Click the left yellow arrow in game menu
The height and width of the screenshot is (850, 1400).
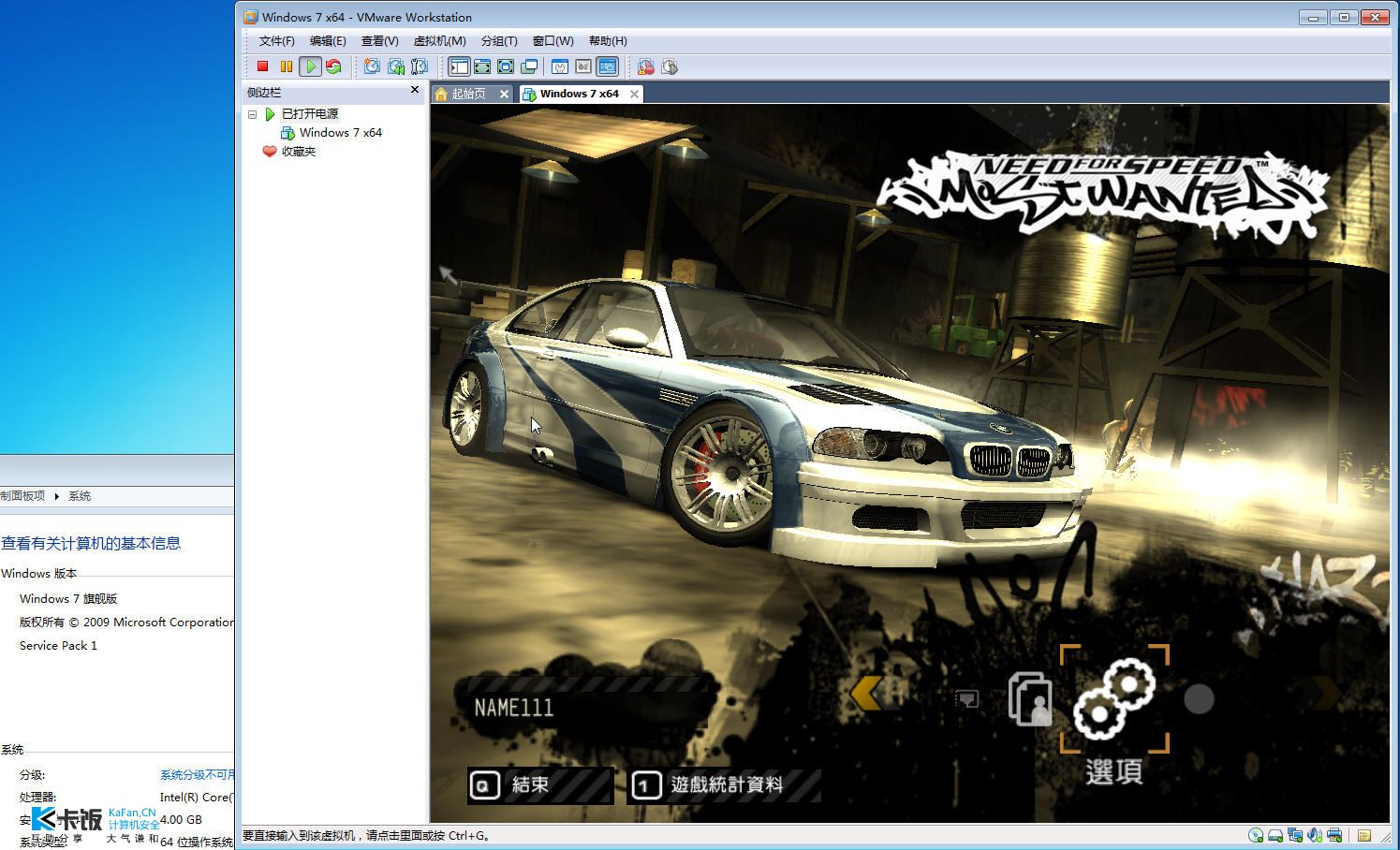(x=868, y=694)
